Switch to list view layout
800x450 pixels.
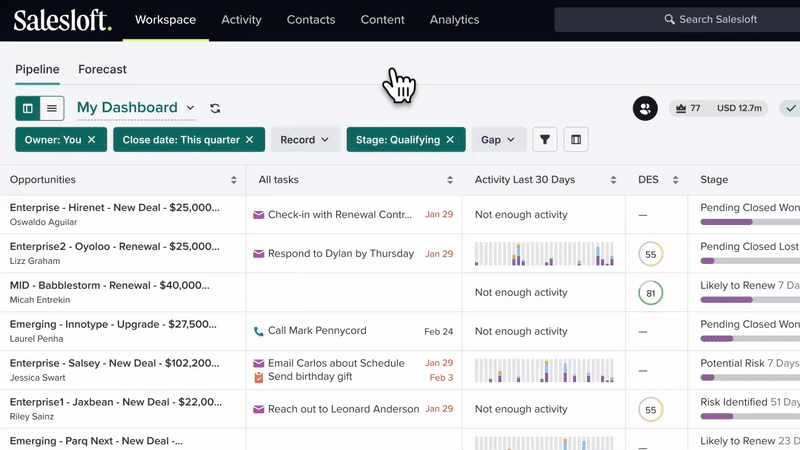pos(52,108)
